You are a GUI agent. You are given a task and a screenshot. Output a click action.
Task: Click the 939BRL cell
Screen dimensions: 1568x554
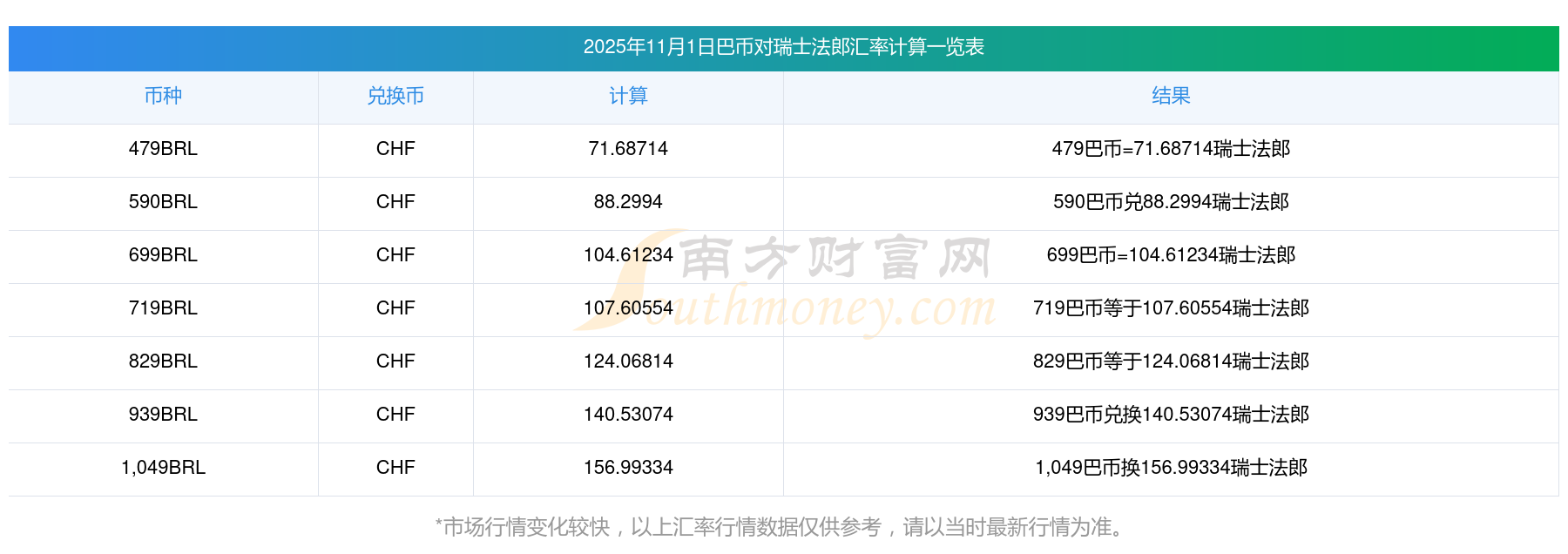163,415
